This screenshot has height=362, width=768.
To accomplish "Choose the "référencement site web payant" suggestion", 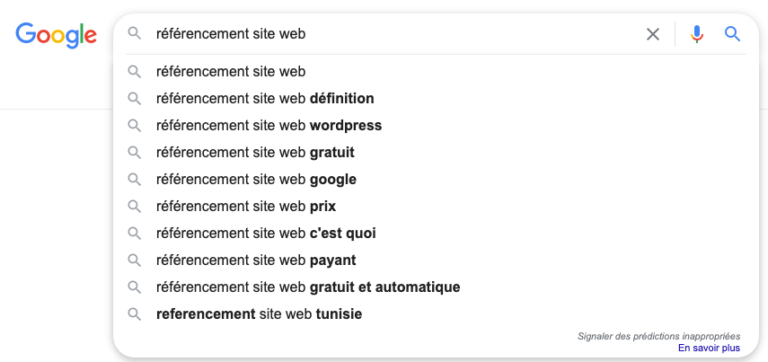I will [x=436, y=261].
